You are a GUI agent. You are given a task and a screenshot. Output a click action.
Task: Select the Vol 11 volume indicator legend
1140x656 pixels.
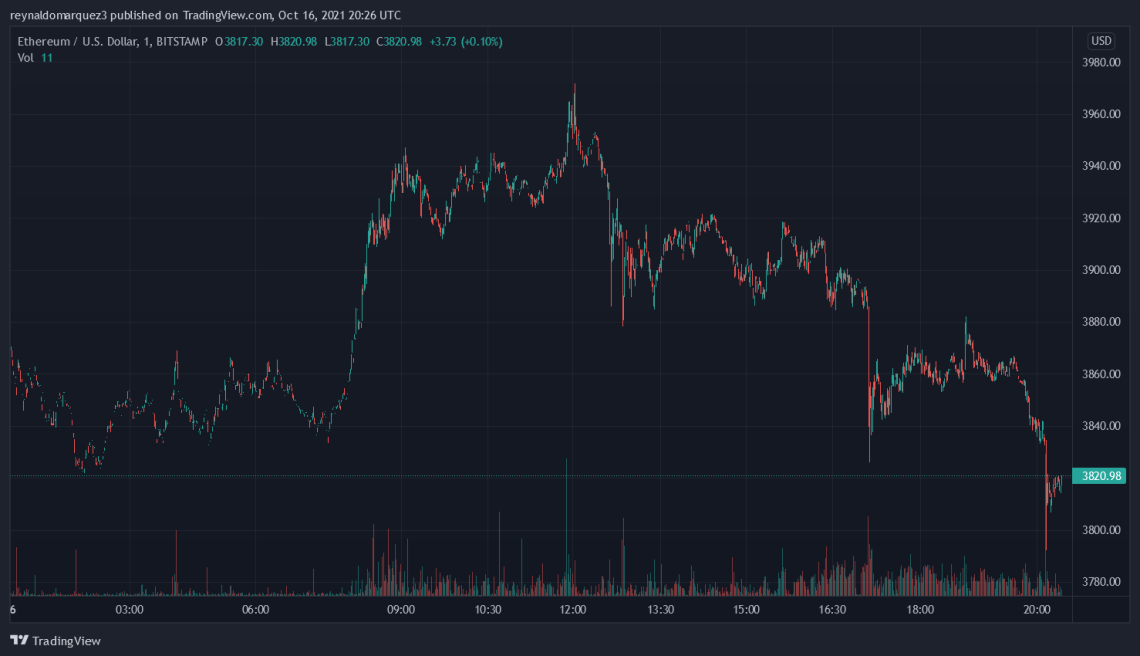click(x=35, y=57)
